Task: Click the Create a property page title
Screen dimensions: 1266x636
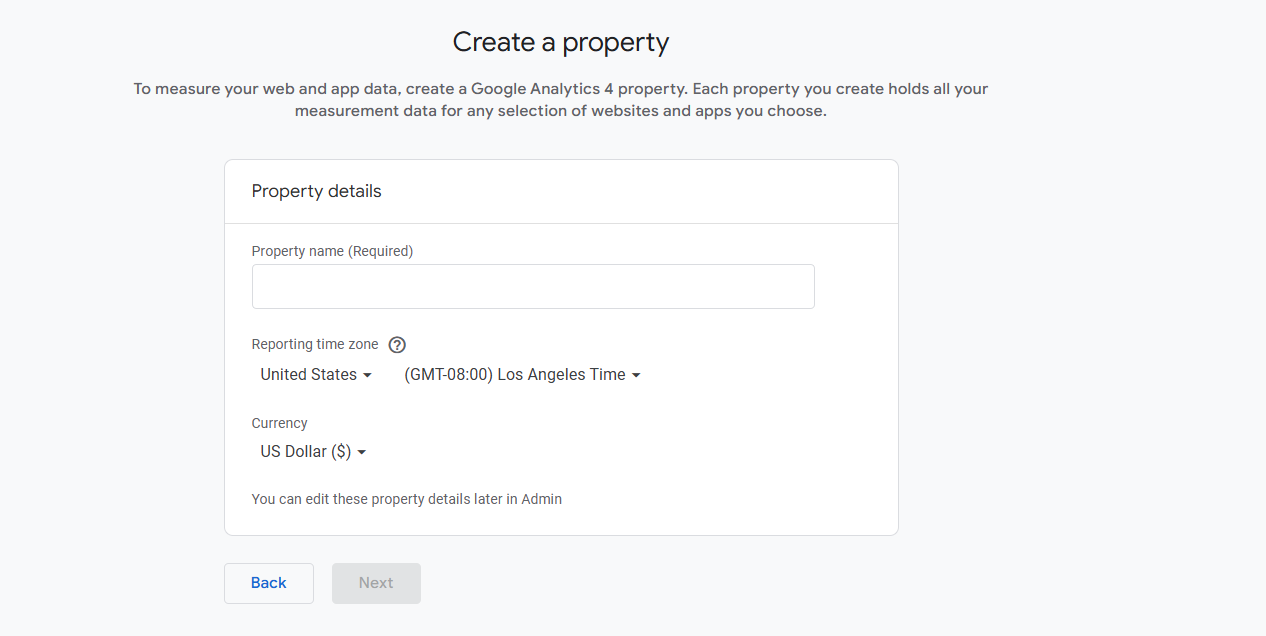Action: coord(560,42)
